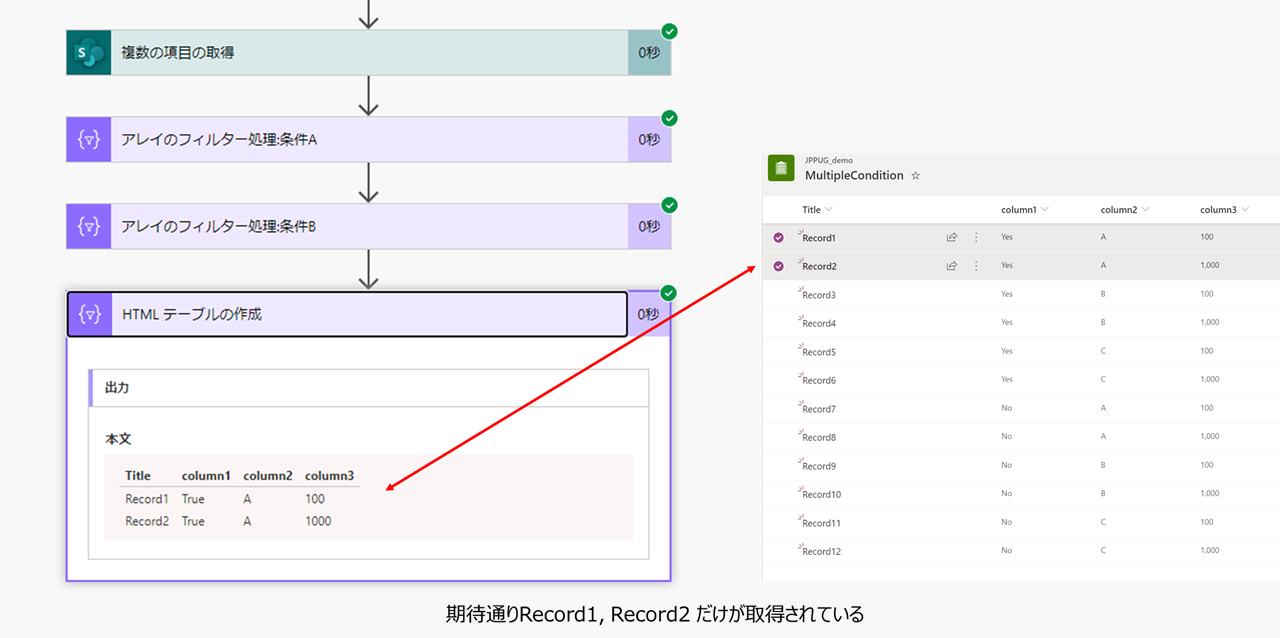Screen dimensions: 1280x638
Task: Click the filter icon on アレイのフィルター処理:条件A
Action: pos(85,138)
